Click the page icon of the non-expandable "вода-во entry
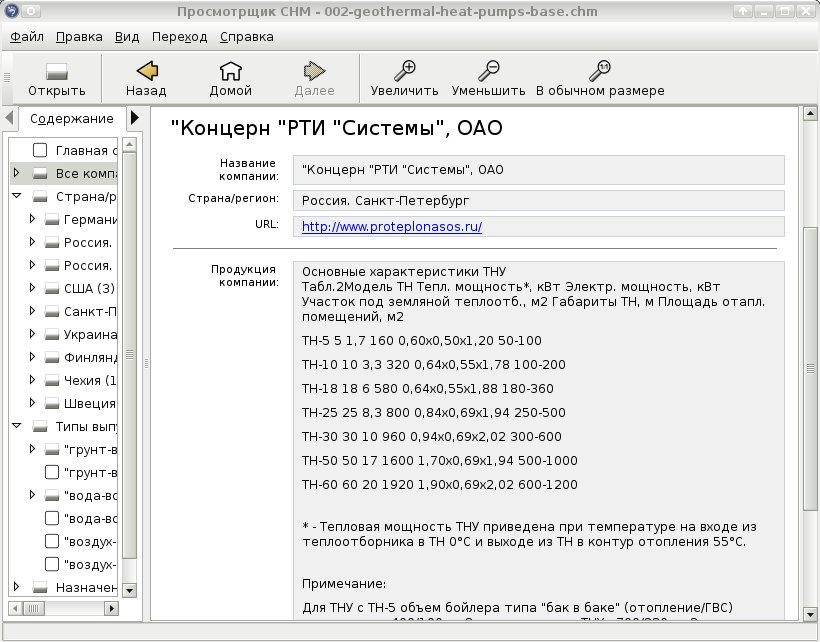 tap(52, 518)
